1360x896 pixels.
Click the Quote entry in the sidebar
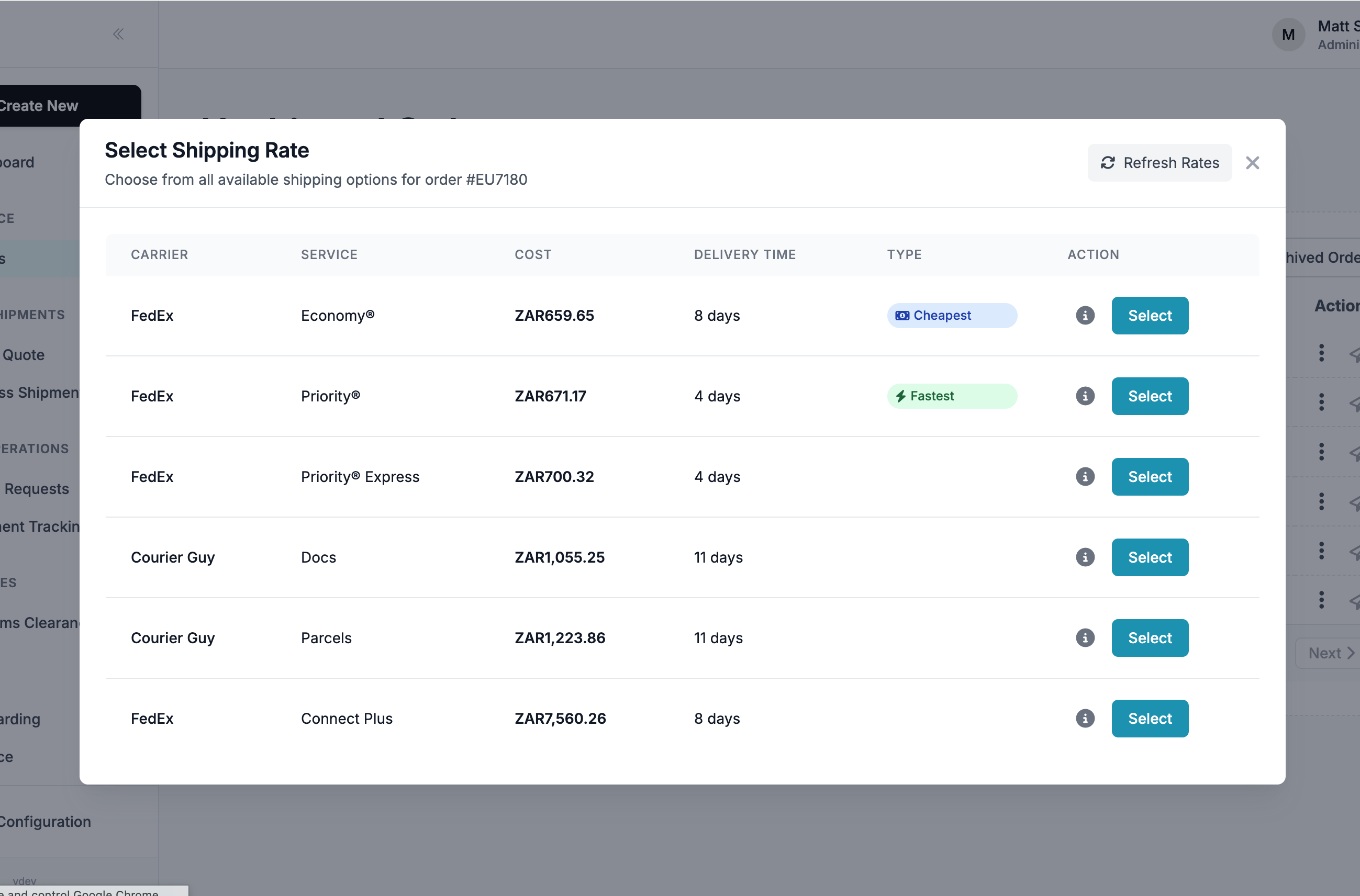[23, 354]
